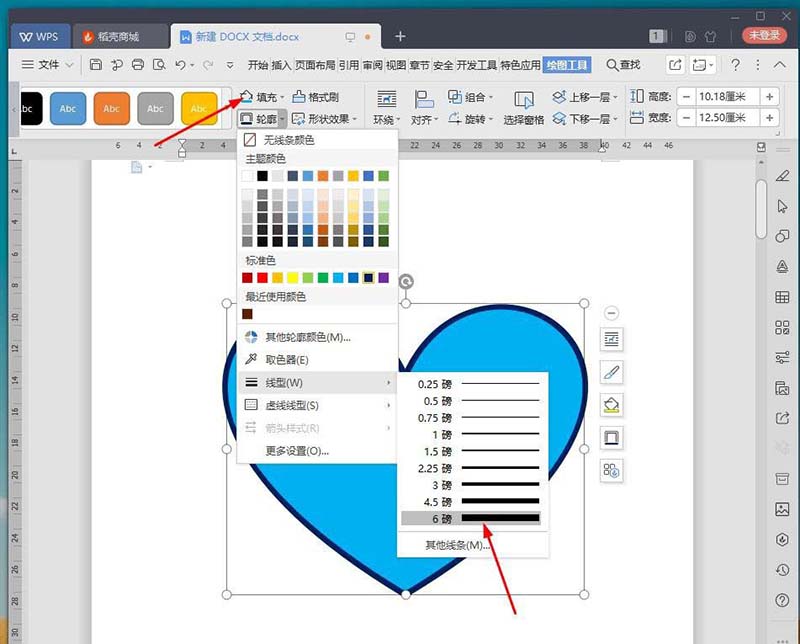Click the Rotate (旋转) icon
The height and width of the screenshot is (644, 800).
(467, 117)
